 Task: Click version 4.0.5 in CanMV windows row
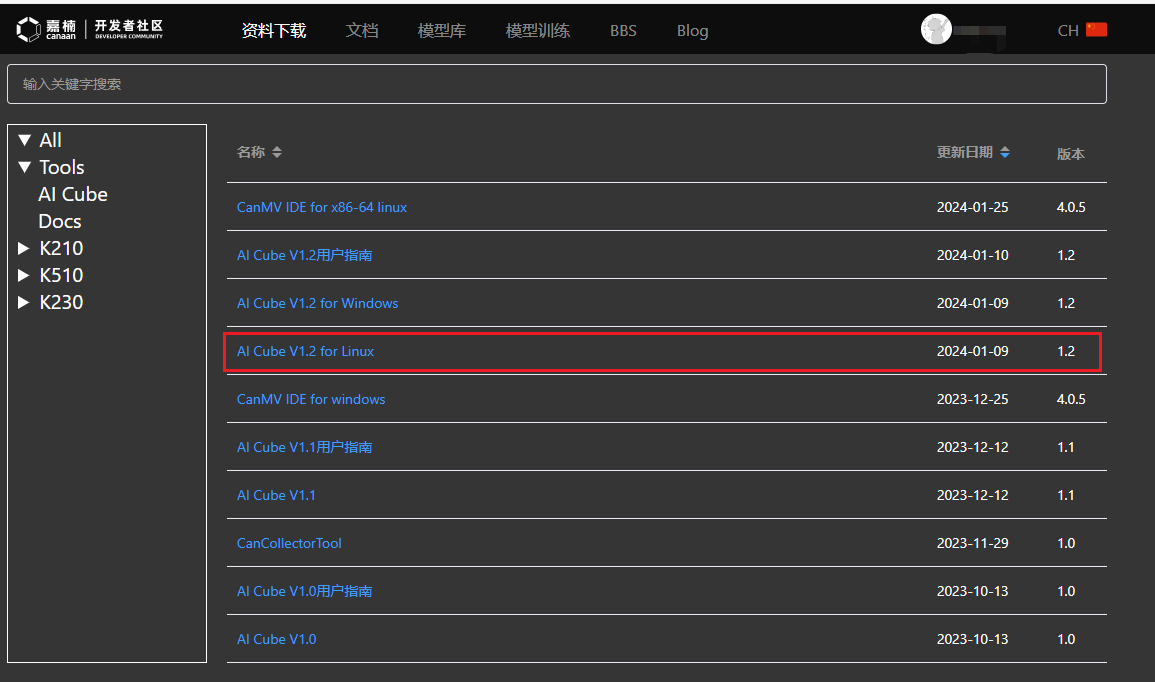click(1071, 399)
